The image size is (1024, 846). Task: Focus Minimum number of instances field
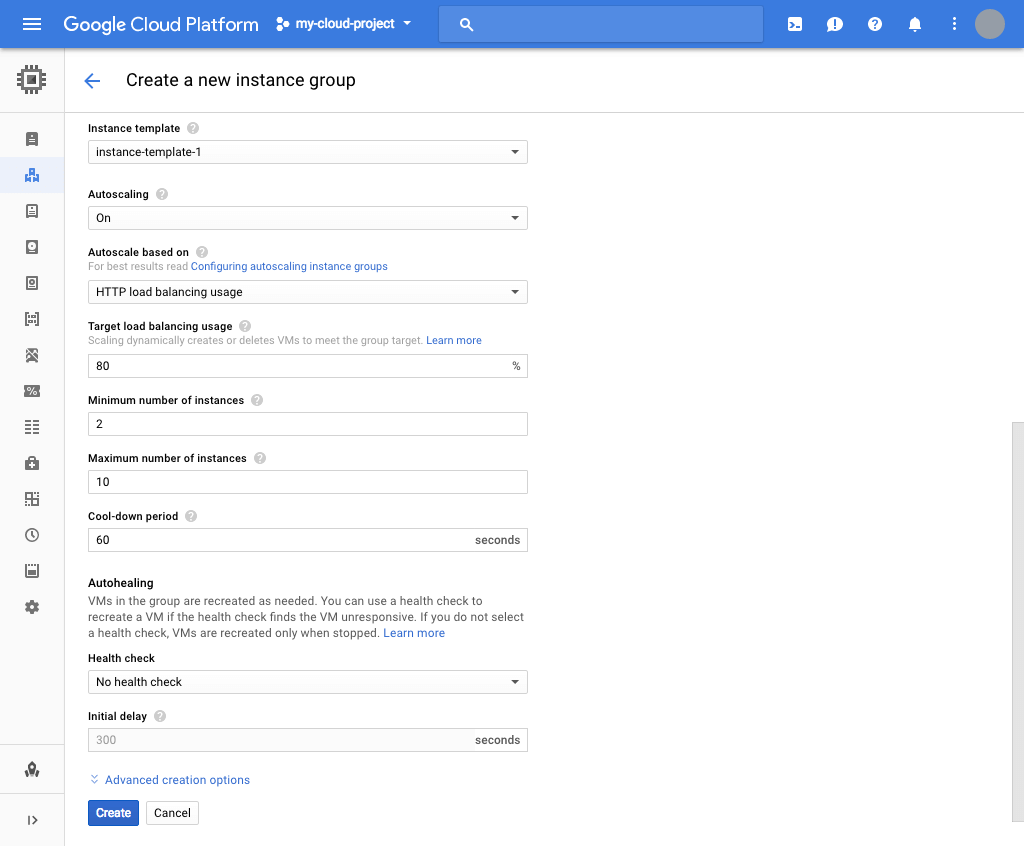308,424
